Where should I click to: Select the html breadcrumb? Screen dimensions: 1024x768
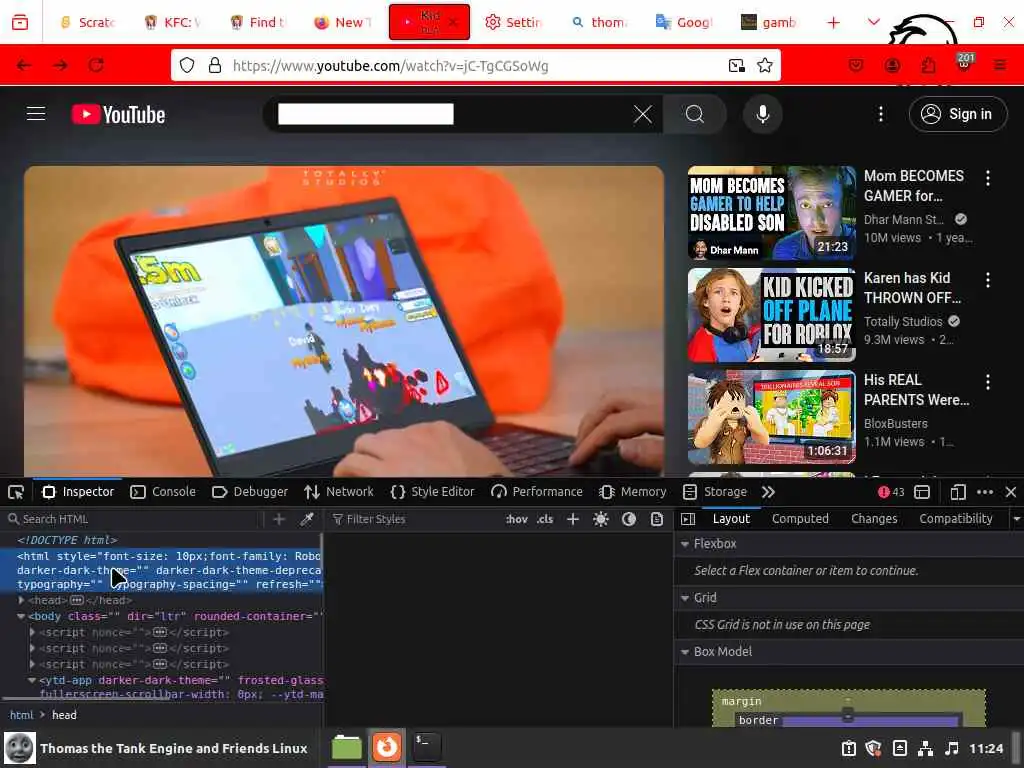[22, 715]
